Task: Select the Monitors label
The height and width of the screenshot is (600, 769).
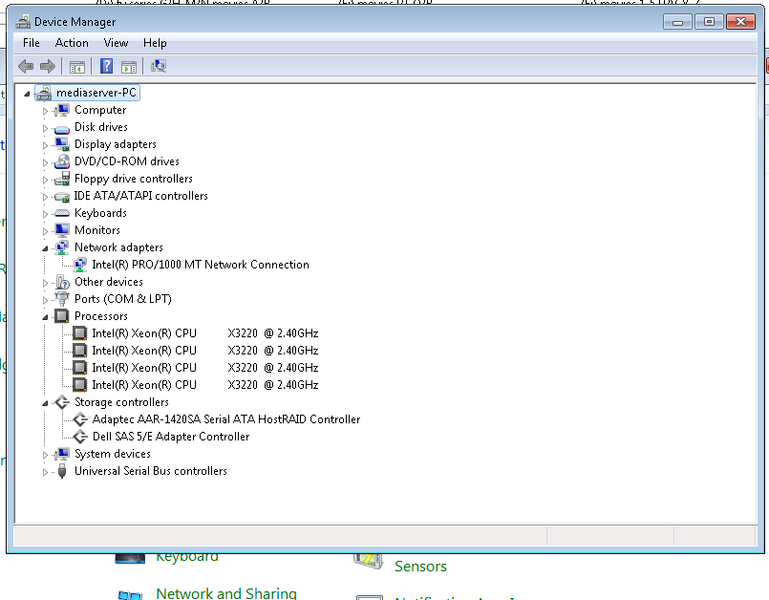Action: click(x=97, y=230)
